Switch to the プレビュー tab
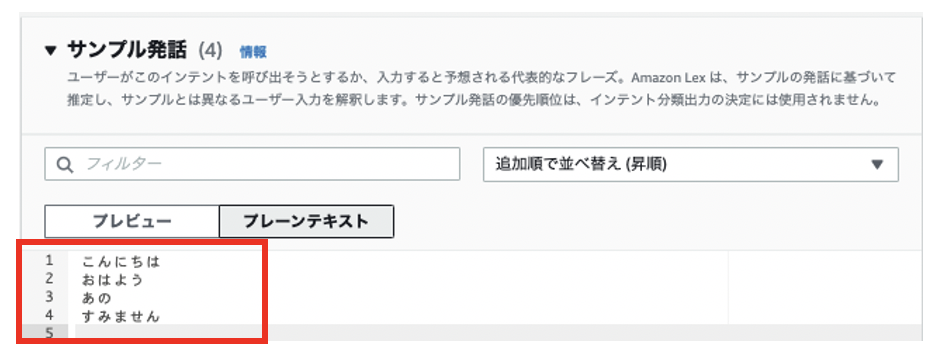 [132, 222]
